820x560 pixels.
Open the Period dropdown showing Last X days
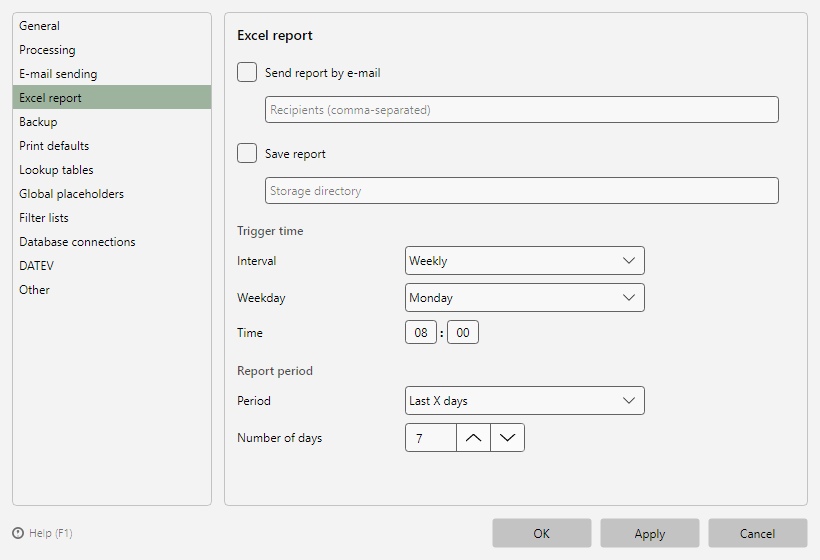point(525,401)
